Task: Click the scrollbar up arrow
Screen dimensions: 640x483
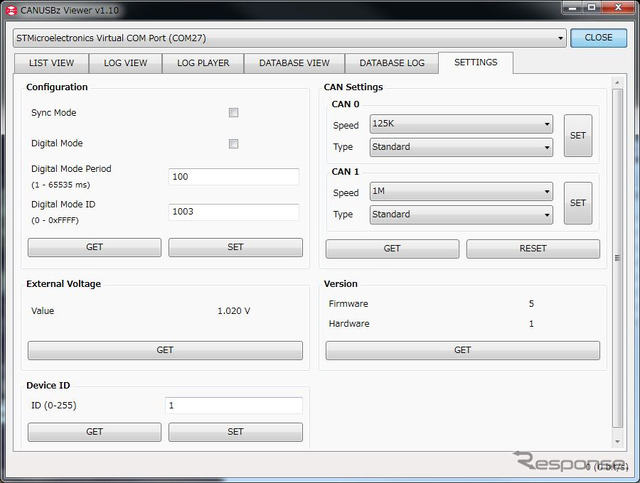Action: 618,83
